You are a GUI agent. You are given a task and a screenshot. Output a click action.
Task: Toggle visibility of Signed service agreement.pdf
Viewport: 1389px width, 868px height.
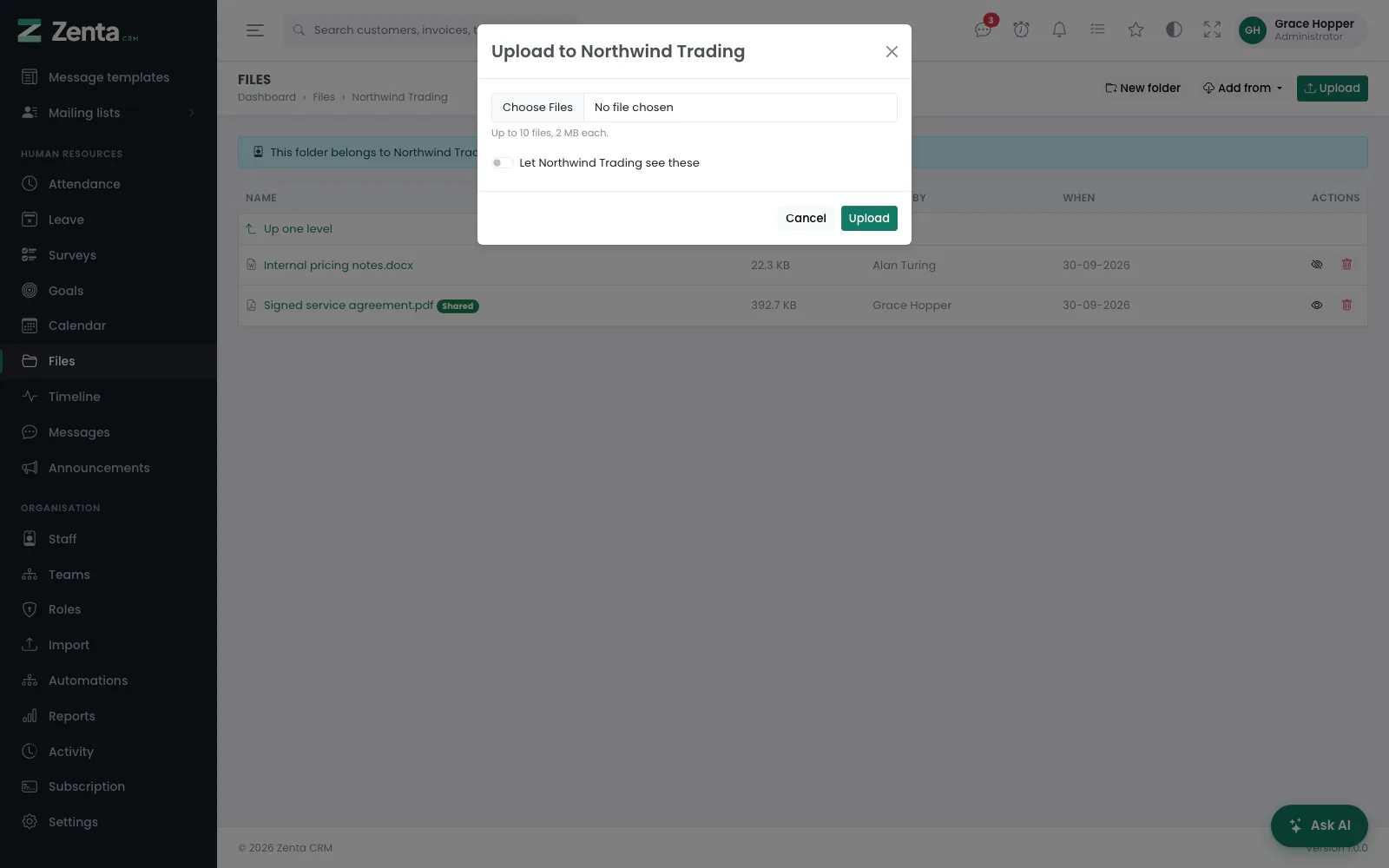(1317, 306)
